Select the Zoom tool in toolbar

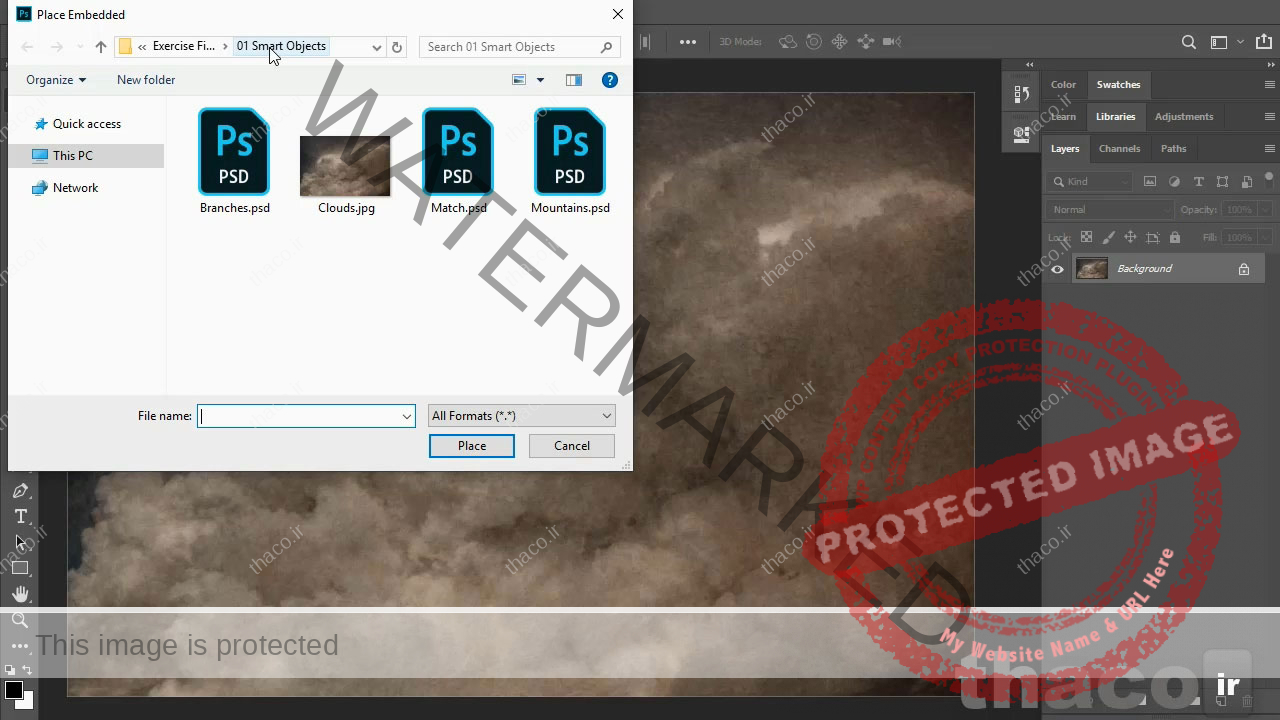tap(20, 621)
